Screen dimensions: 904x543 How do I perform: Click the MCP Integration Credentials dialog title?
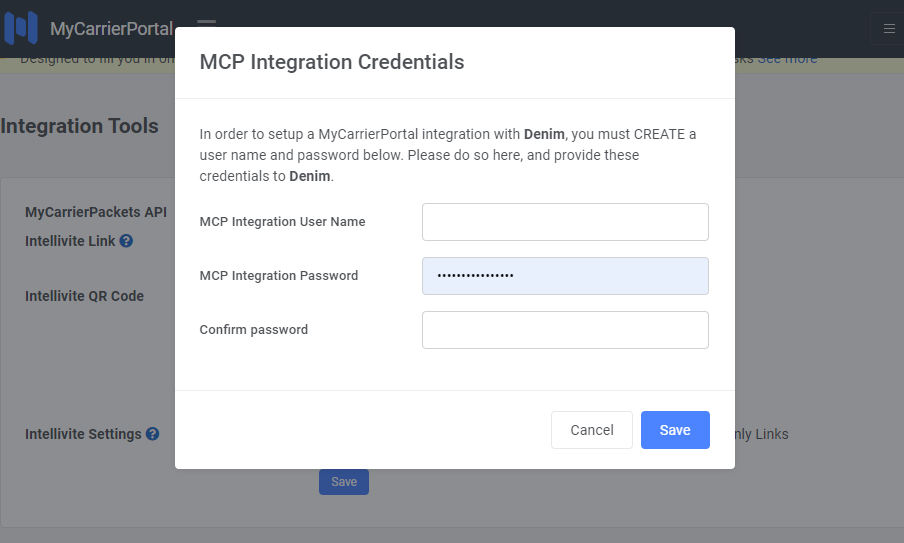[x=332, y=62]
